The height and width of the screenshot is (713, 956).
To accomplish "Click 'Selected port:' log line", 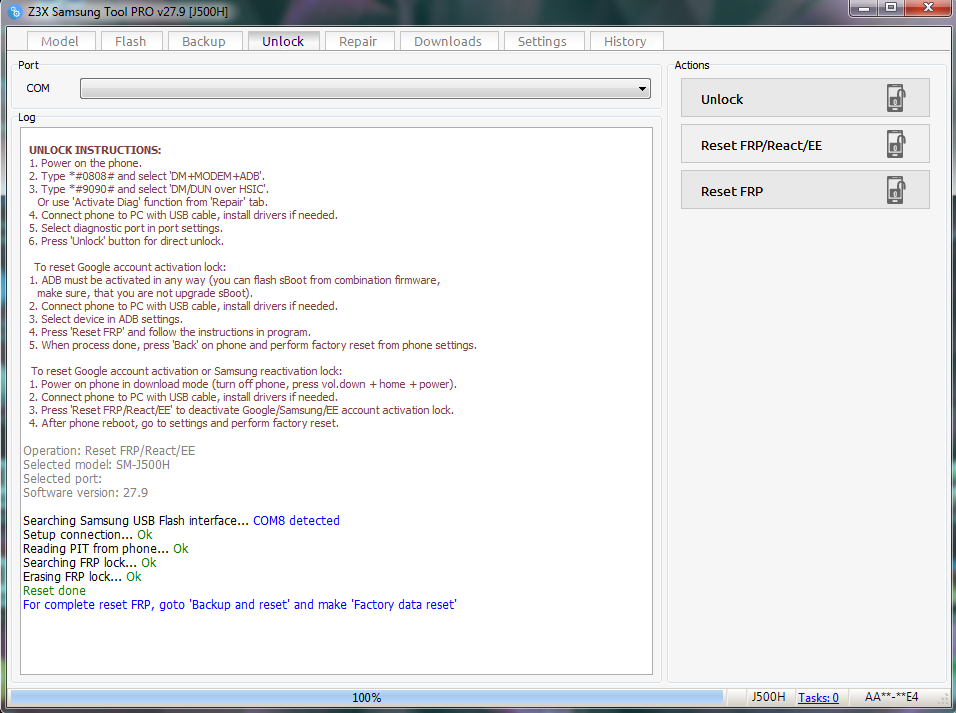I will point(63,479).
